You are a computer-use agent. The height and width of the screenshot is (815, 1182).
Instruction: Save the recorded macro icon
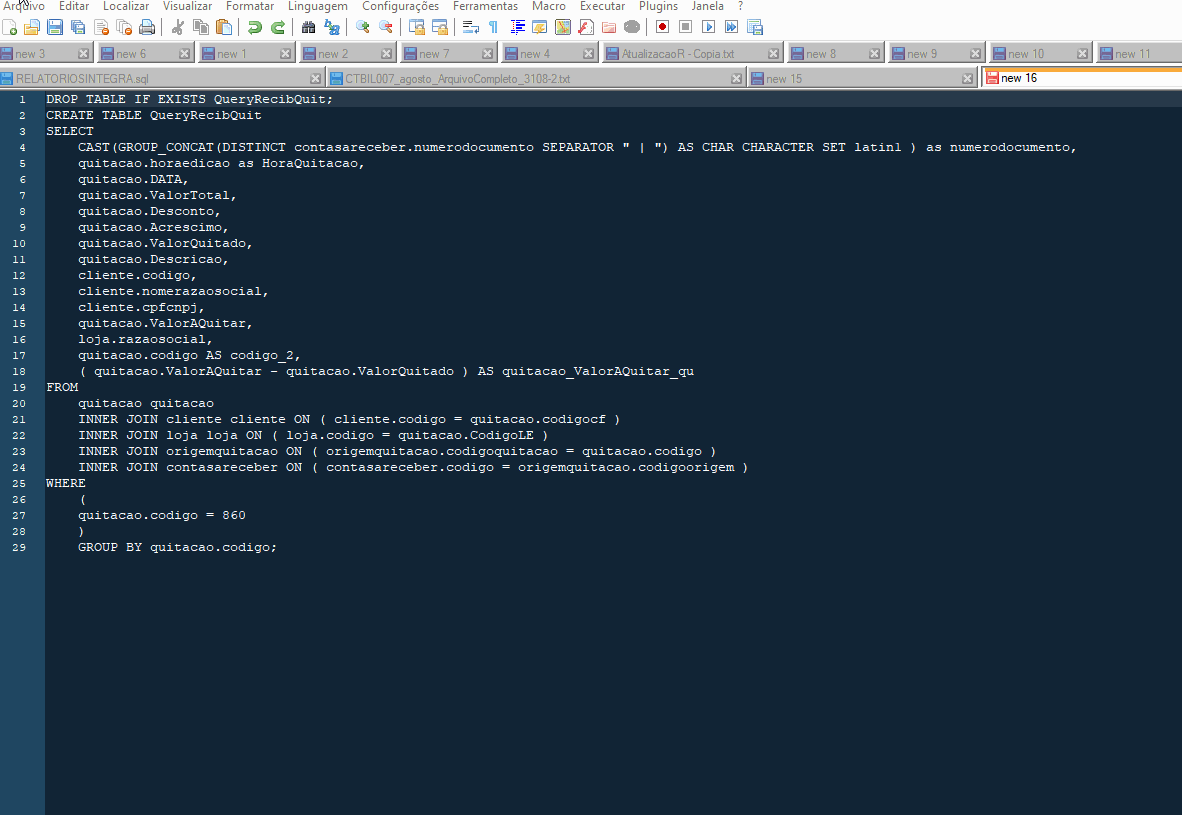tap(755, 28)
